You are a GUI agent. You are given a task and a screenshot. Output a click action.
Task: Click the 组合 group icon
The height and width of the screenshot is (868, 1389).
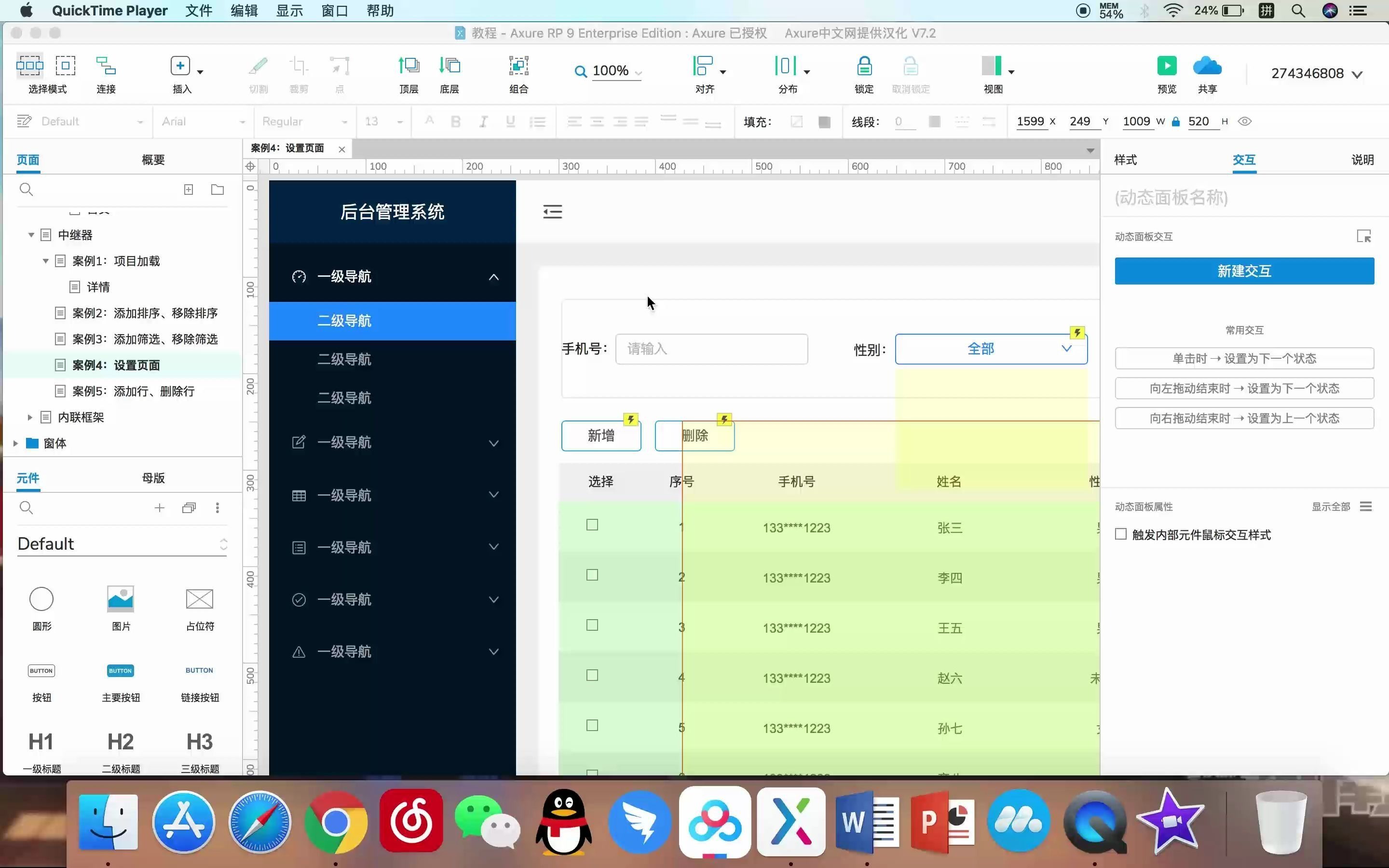pyautogui.click(x=519, y=66)
